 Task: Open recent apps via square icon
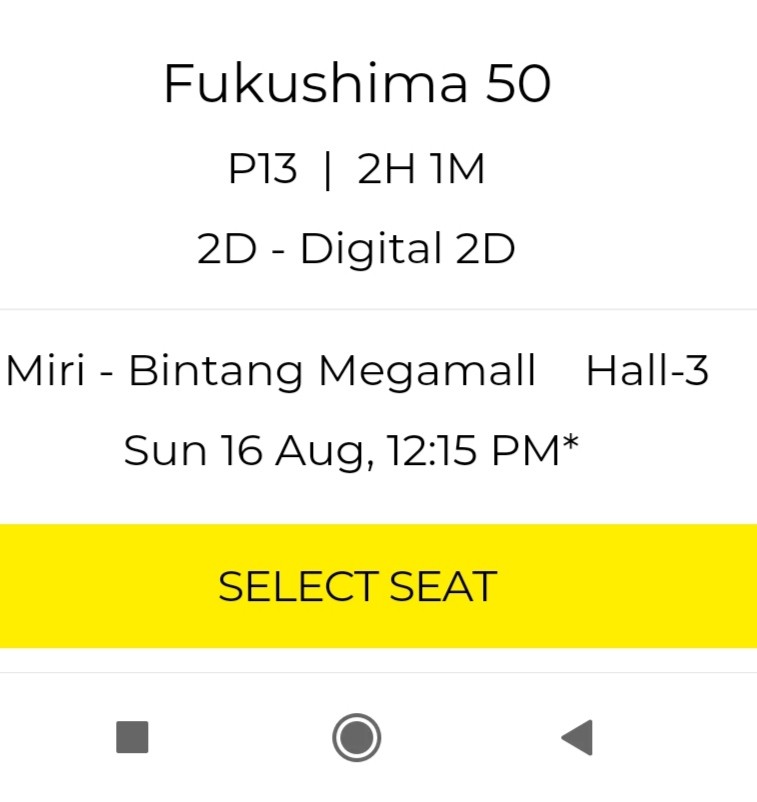pyautogui.click(x=133, y=738)
